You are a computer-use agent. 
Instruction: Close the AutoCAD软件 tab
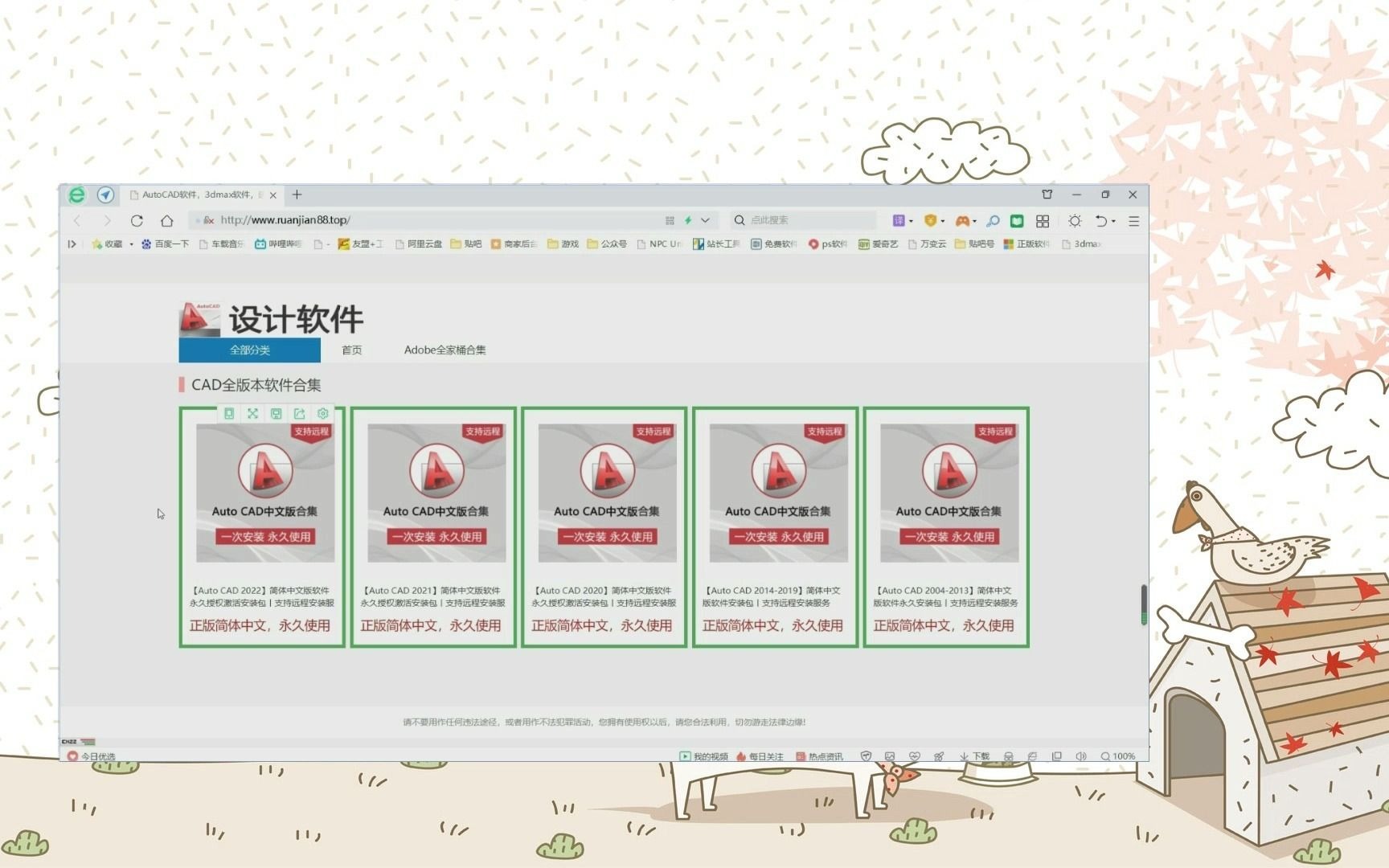(x=273, y=194)
